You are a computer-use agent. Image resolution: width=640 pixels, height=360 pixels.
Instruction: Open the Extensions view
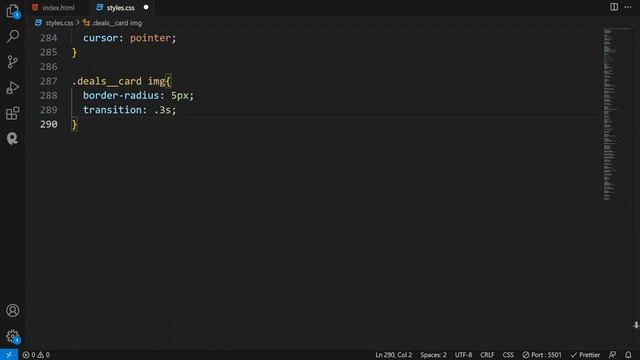coord(13,113)
